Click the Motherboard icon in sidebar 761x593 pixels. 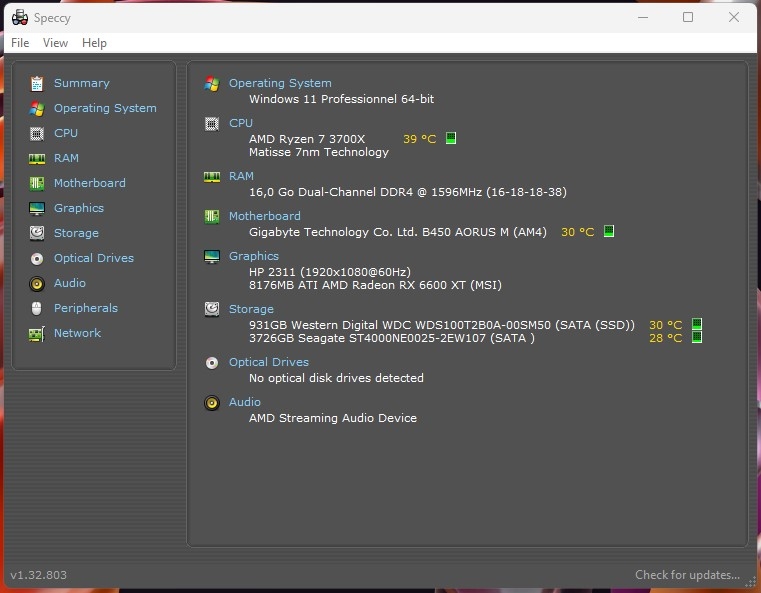coord(37,183)
